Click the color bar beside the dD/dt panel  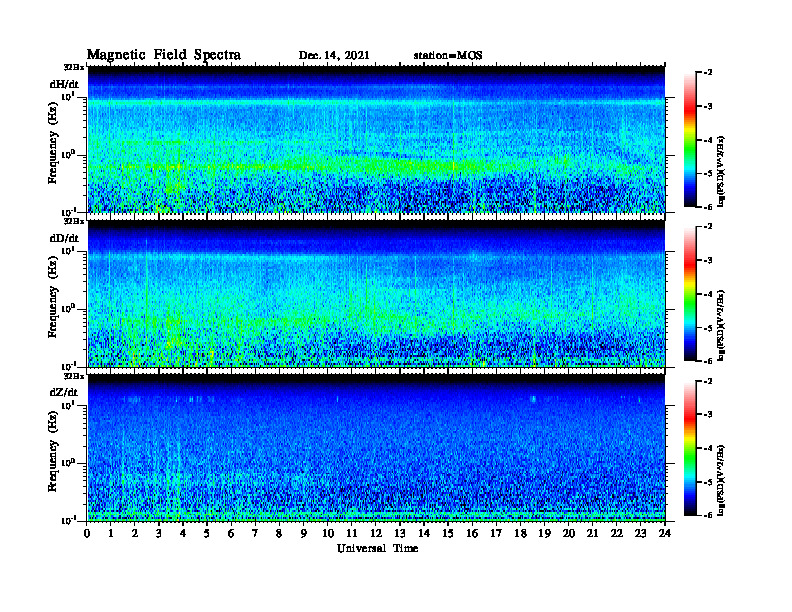[690, 293]
